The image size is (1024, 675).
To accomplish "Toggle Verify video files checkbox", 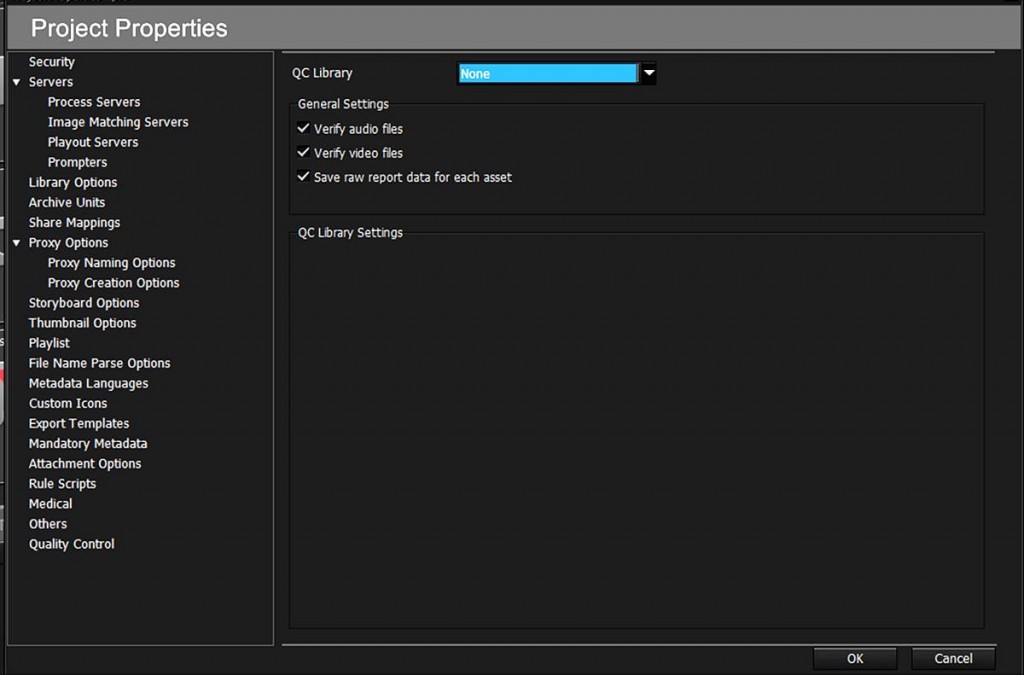I will click(303, 152).
